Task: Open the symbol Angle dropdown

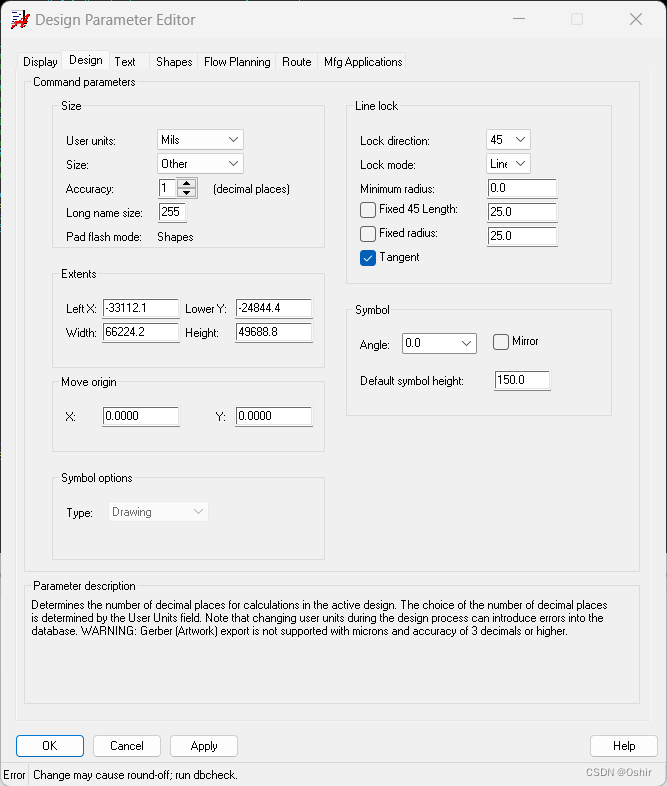Action: pyautogui.click(x=439, y=344)
